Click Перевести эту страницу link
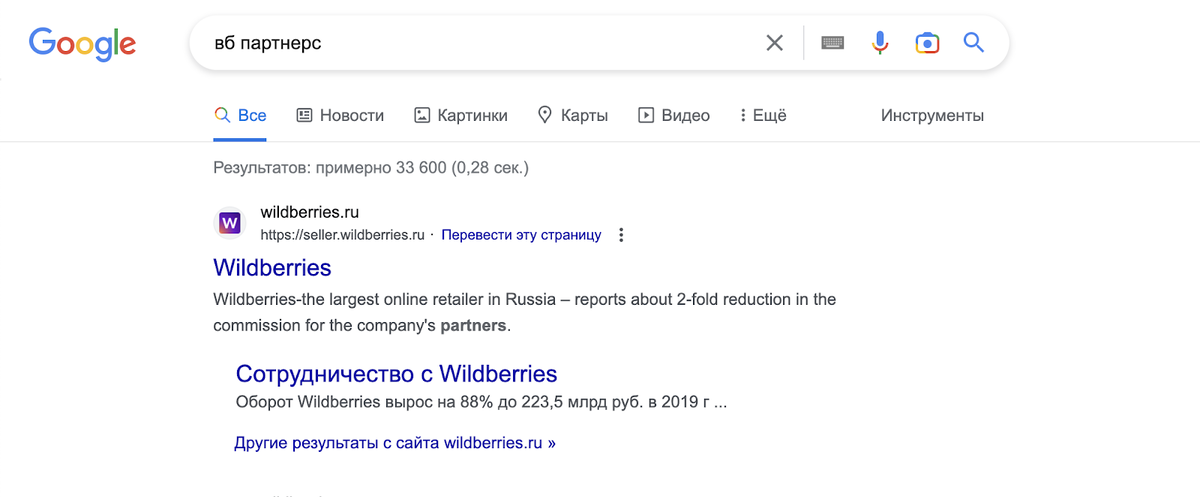Image resolution: width=1200 pixels, height=497 pixels. 521,235
